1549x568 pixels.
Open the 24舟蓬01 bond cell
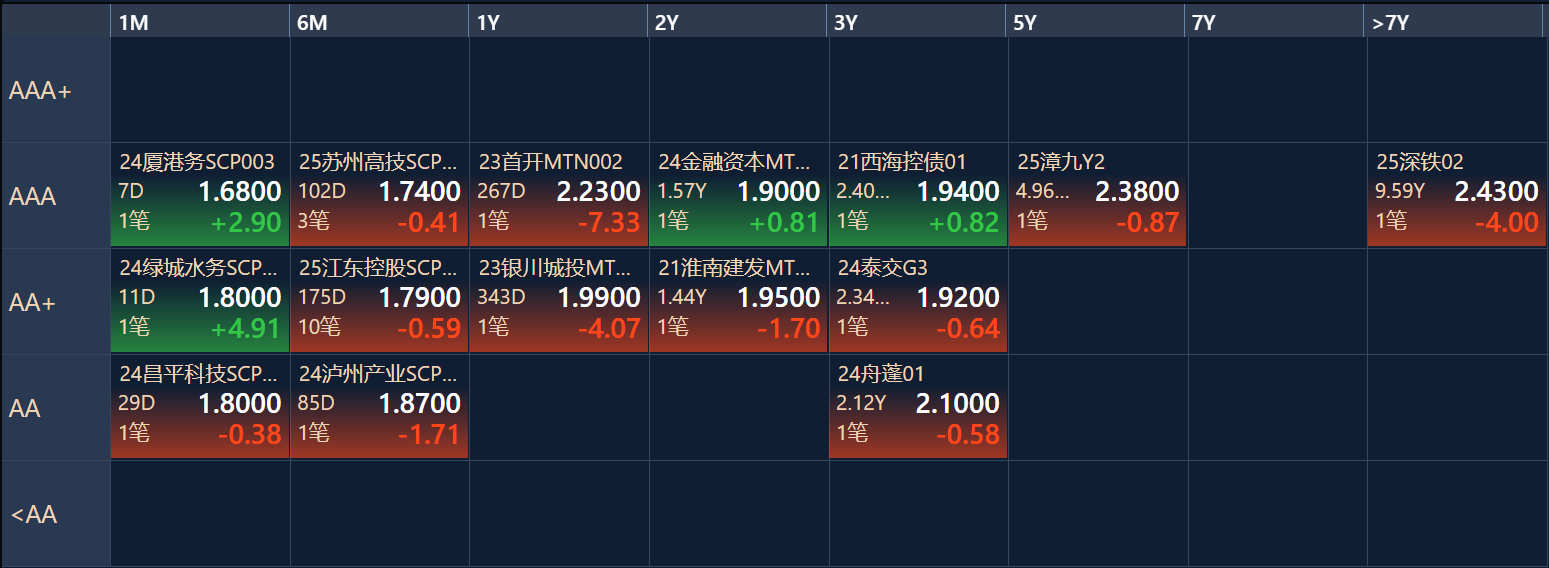point(918,407)
